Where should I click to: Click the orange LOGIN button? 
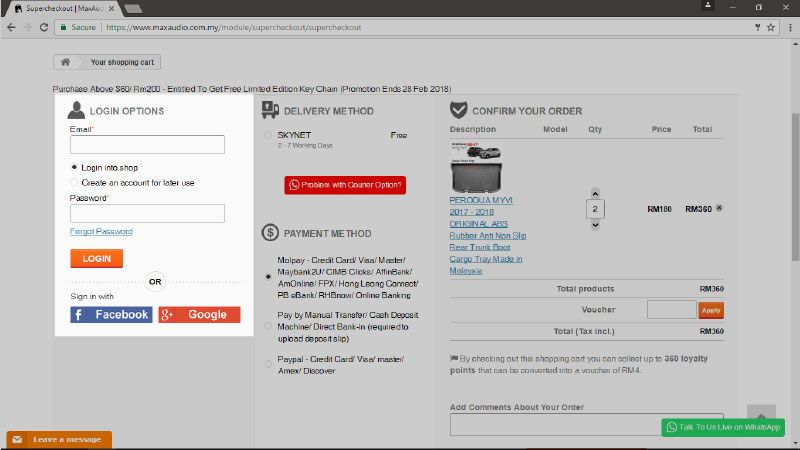[96, 259]
